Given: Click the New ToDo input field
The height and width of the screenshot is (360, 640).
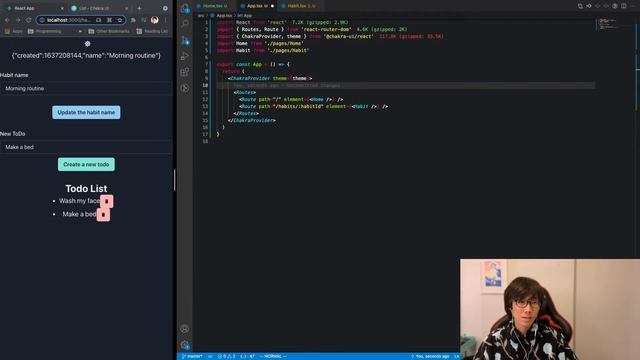Looking at the screenshot, I should click(86, 147).
